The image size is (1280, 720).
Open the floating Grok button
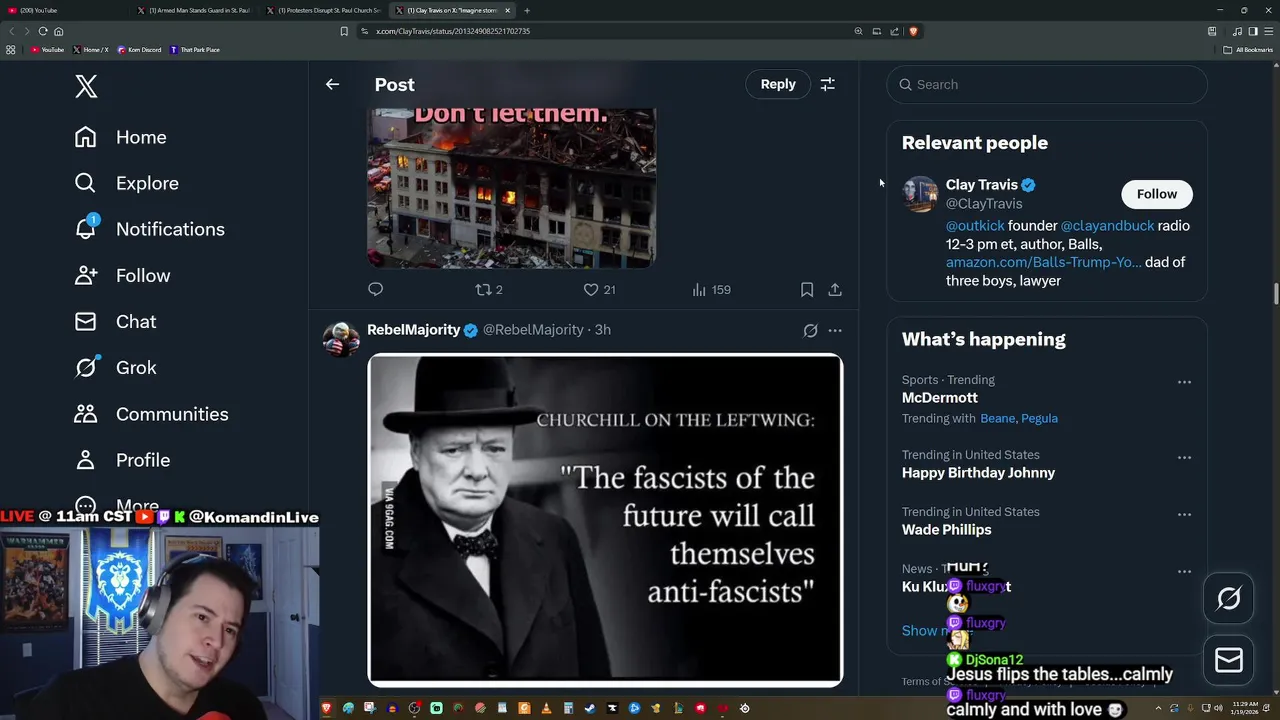coord(1229,599)
